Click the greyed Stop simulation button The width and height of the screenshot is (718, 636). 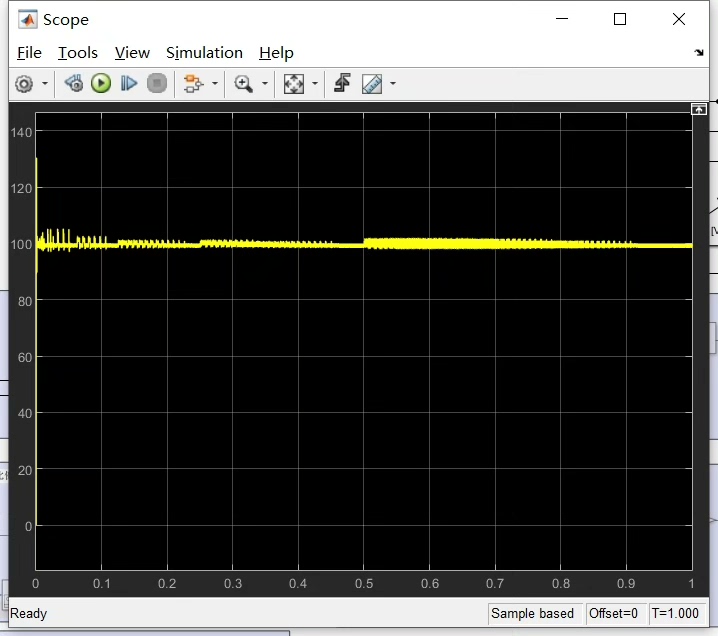[157, 84]
